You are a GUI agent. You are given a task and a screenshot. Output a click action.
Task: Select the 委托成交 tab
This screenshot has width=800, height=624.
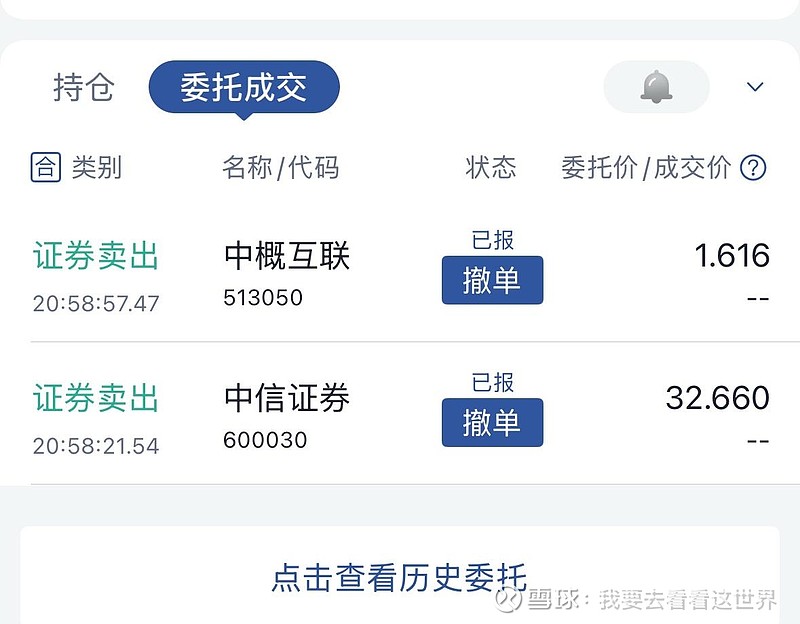click(x=244, y=88)
